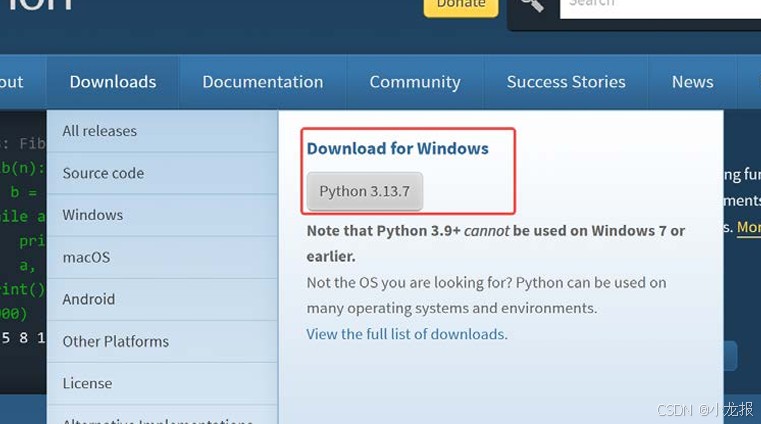Click License in the Downloads submenu
Image resolution: width=761 pixels, height=424 pixels.
click(x=87, y=383)
